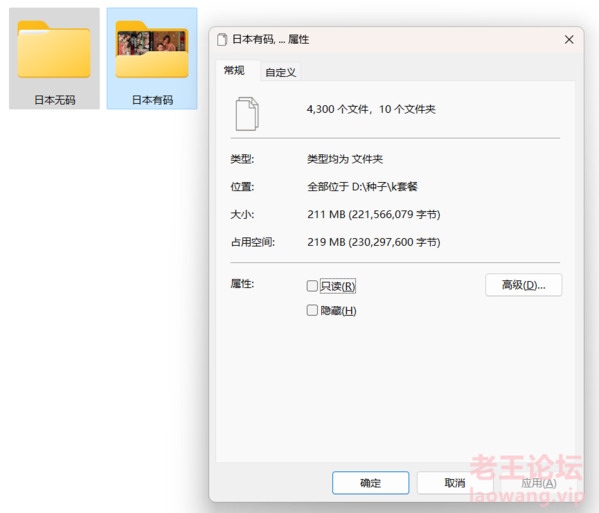599x513 pixels.
Task: Tick the 隐藏(H) checkbox
Action: point(312,310)
